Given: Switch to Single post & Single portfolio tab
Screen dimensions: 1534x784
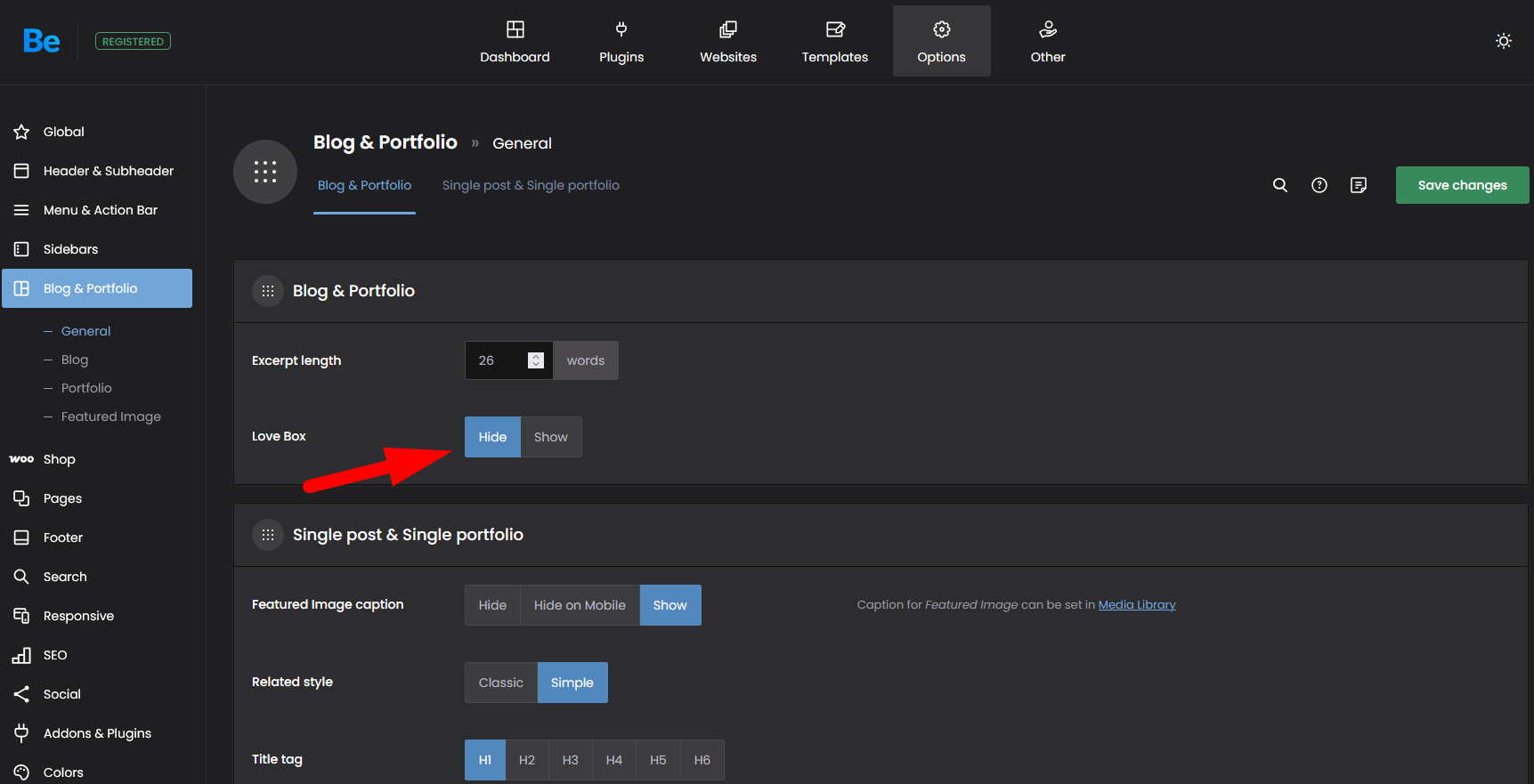Looking at the screenshot, I should point(531,185).
